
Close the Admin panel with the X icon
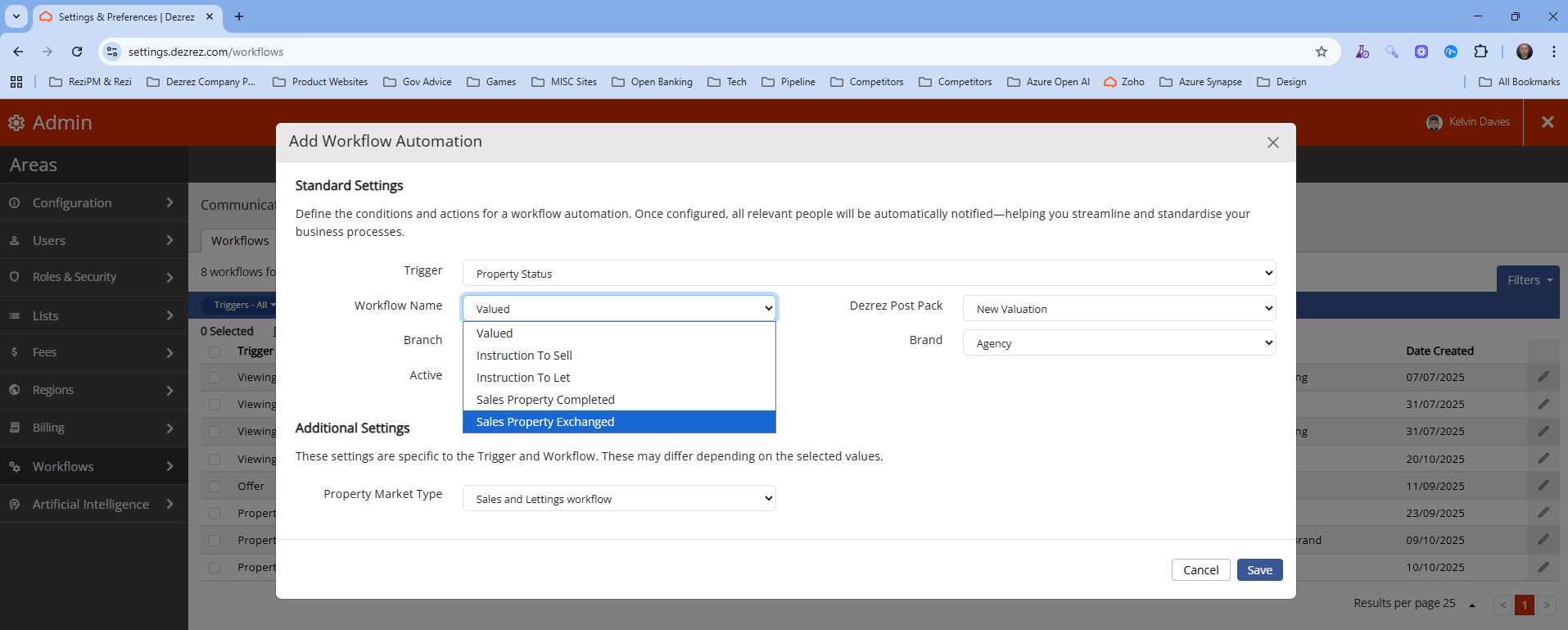click(x=1547, y=122)
